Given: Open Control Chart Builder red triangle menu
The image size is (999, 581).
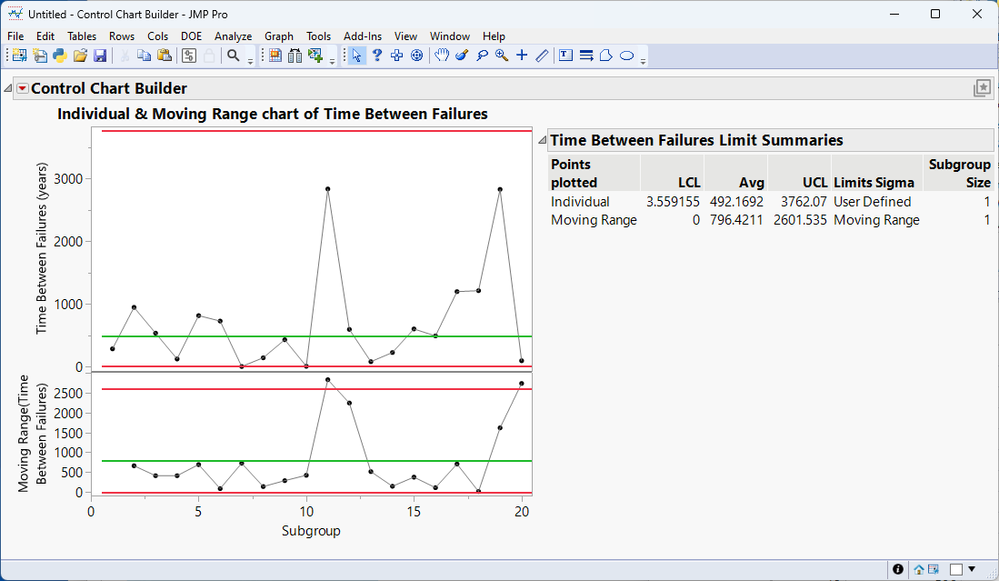Looking at the screenshot, I should point(22,89).
